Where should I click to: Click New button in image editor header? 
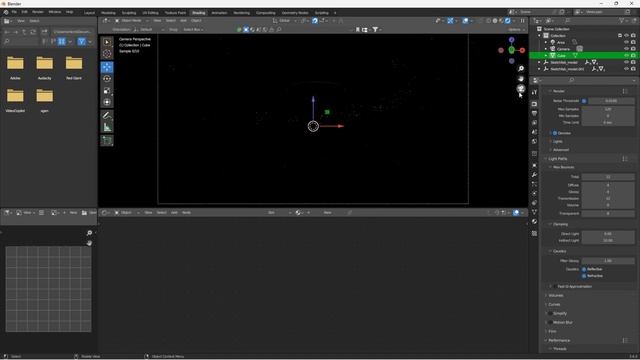pos(73,213)
